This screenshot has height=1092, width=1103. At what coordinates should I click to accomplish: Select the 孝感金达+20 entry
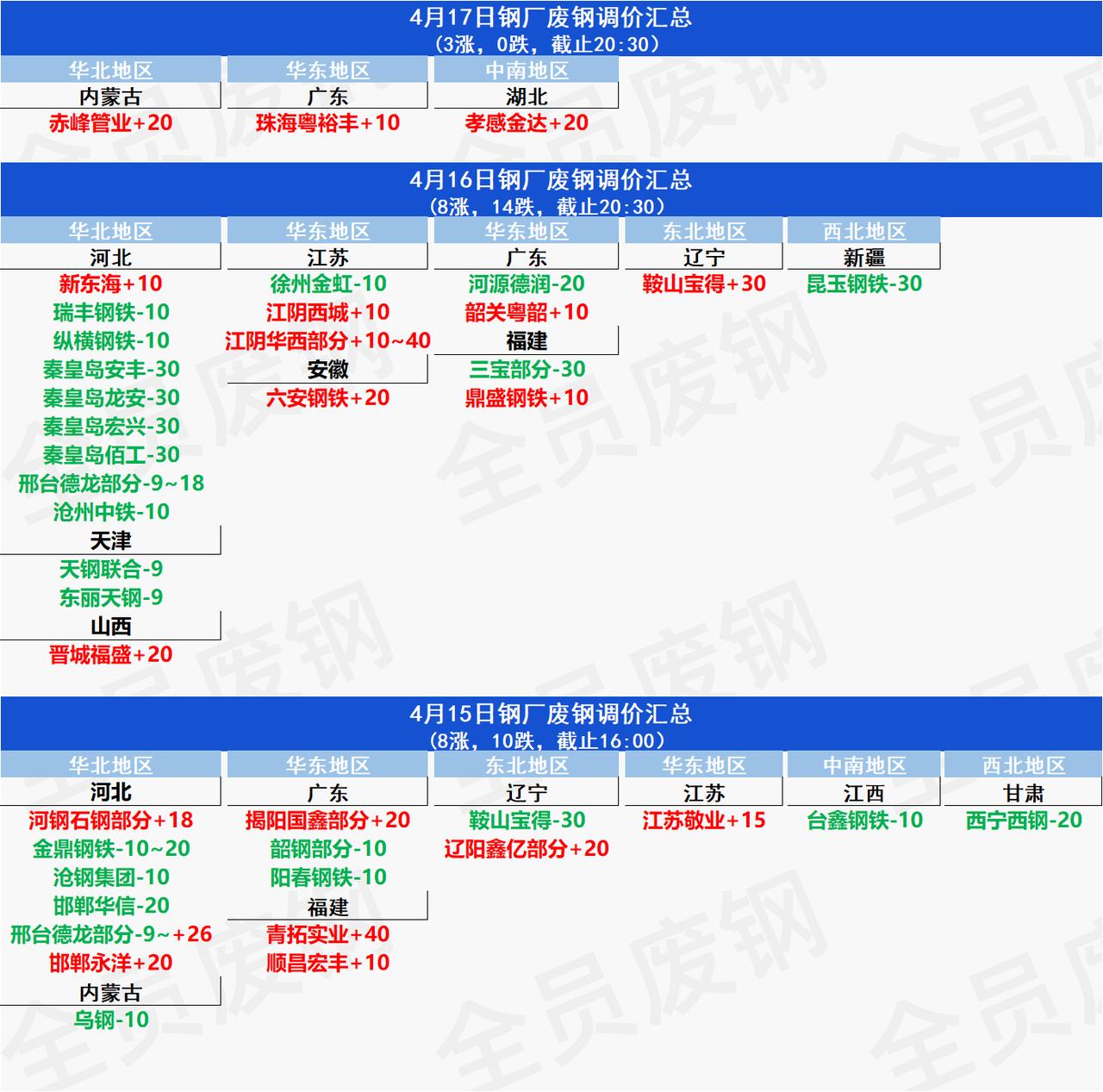coord(527,122)
